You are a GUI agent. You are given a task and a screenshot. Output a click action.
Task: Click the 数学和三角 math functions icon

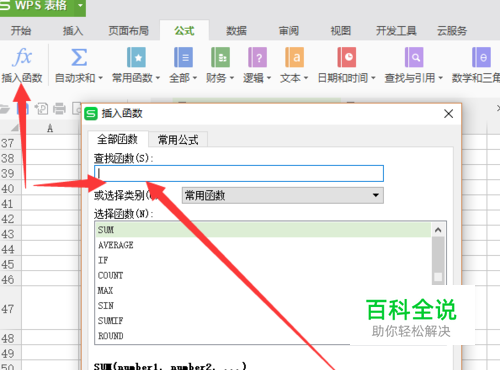point(481,57)
